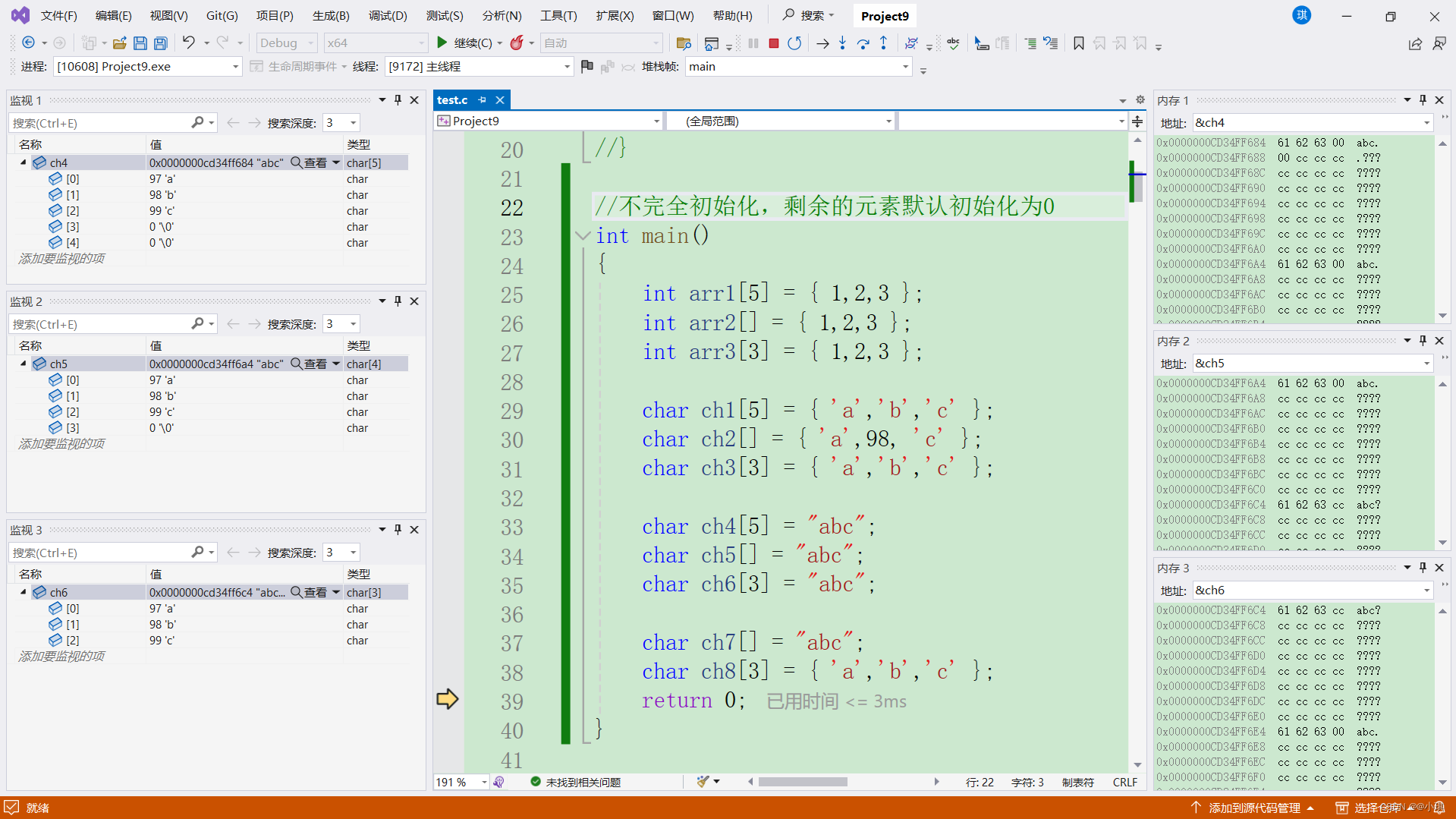Viewport: 1456px width, 819px height.
Task: Pin the 内存 1 memory panel
Action: pos(1423,100)
